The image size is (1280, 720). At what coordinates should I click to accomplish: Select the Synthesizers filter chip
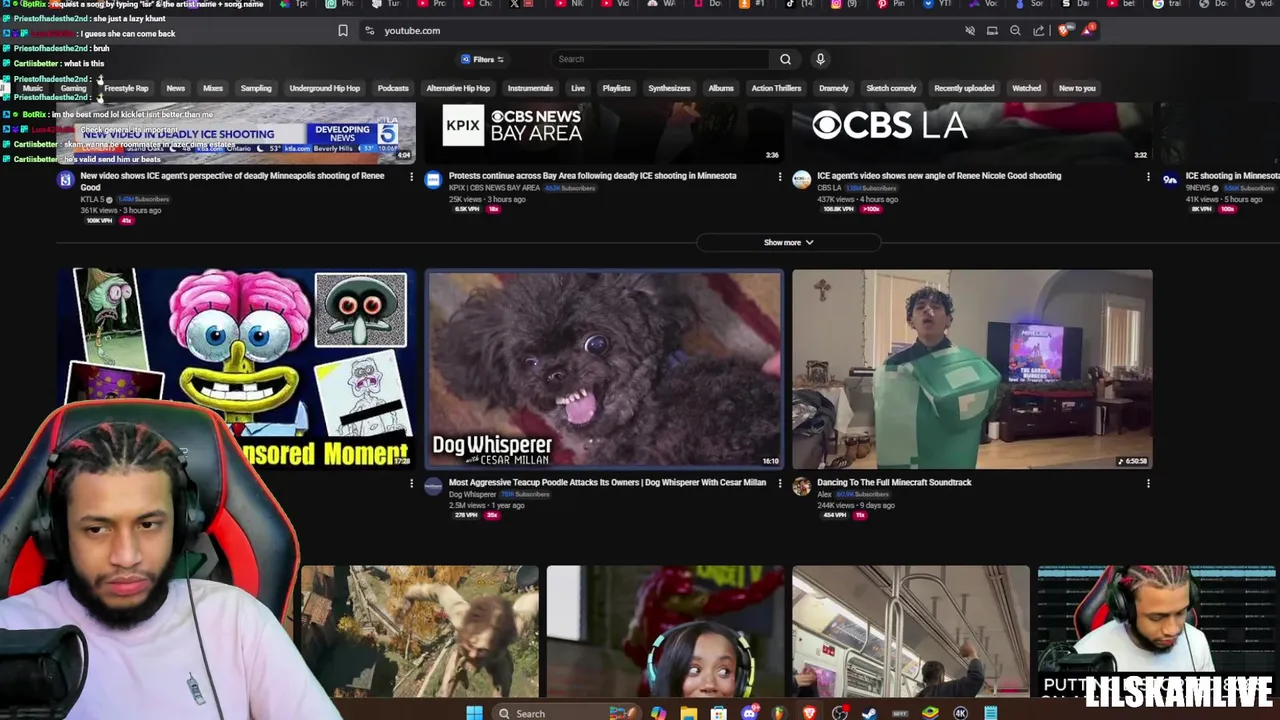pyautogui.click(x=669, y=88)
